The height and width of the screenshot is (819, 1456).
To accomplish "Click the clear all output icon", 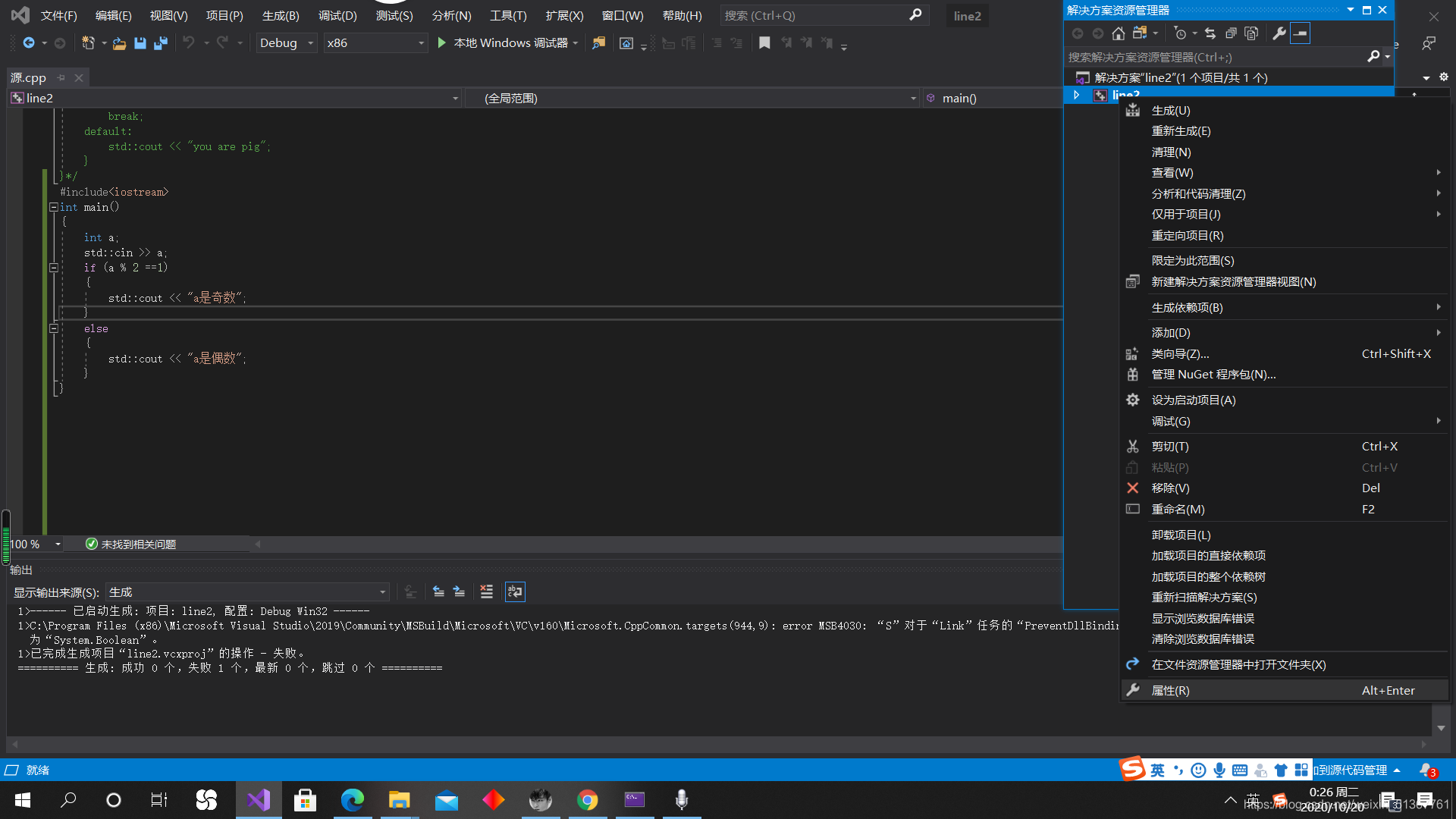I will (487, 591).
